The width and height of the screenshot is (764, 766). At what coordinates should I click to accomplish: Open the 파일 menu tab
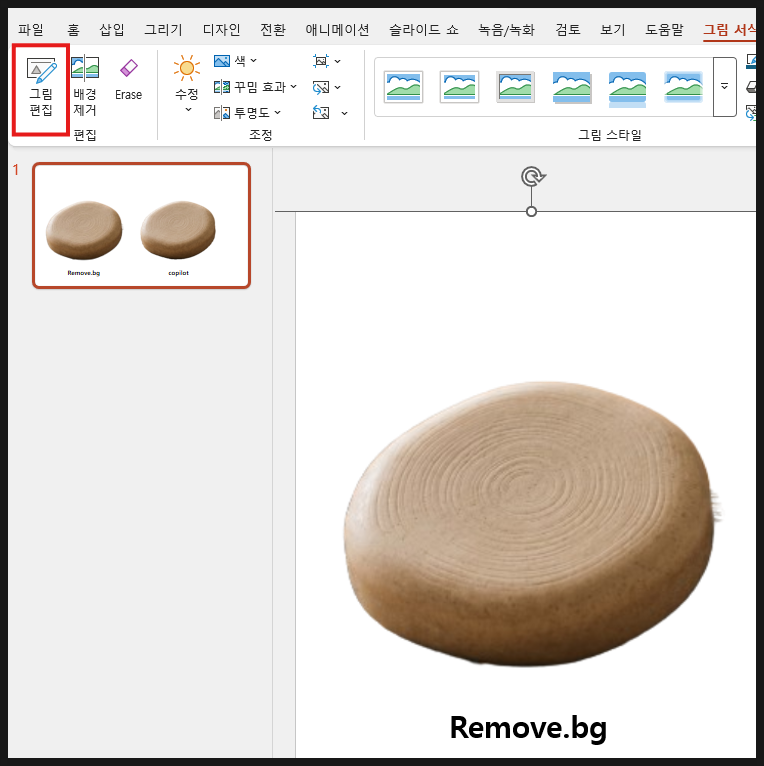click(31, 30)
